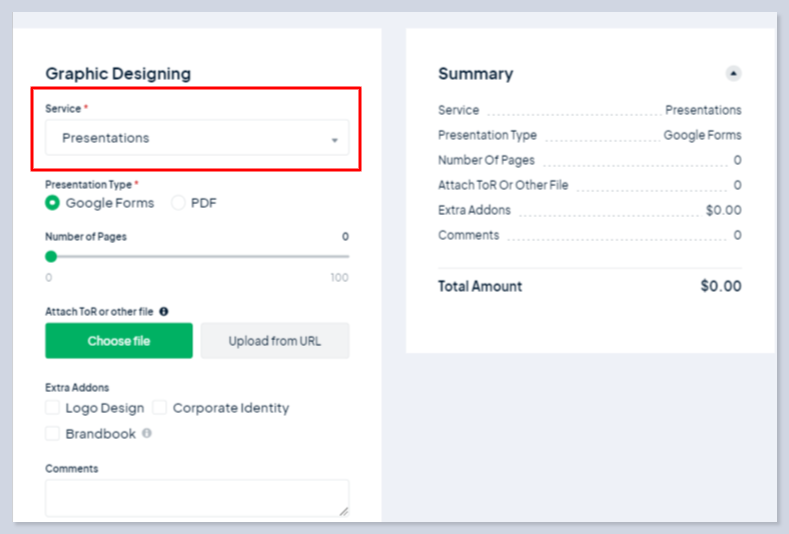
Task: Collapse the Summary panel with arrow icon
Action: coord(733,73)
